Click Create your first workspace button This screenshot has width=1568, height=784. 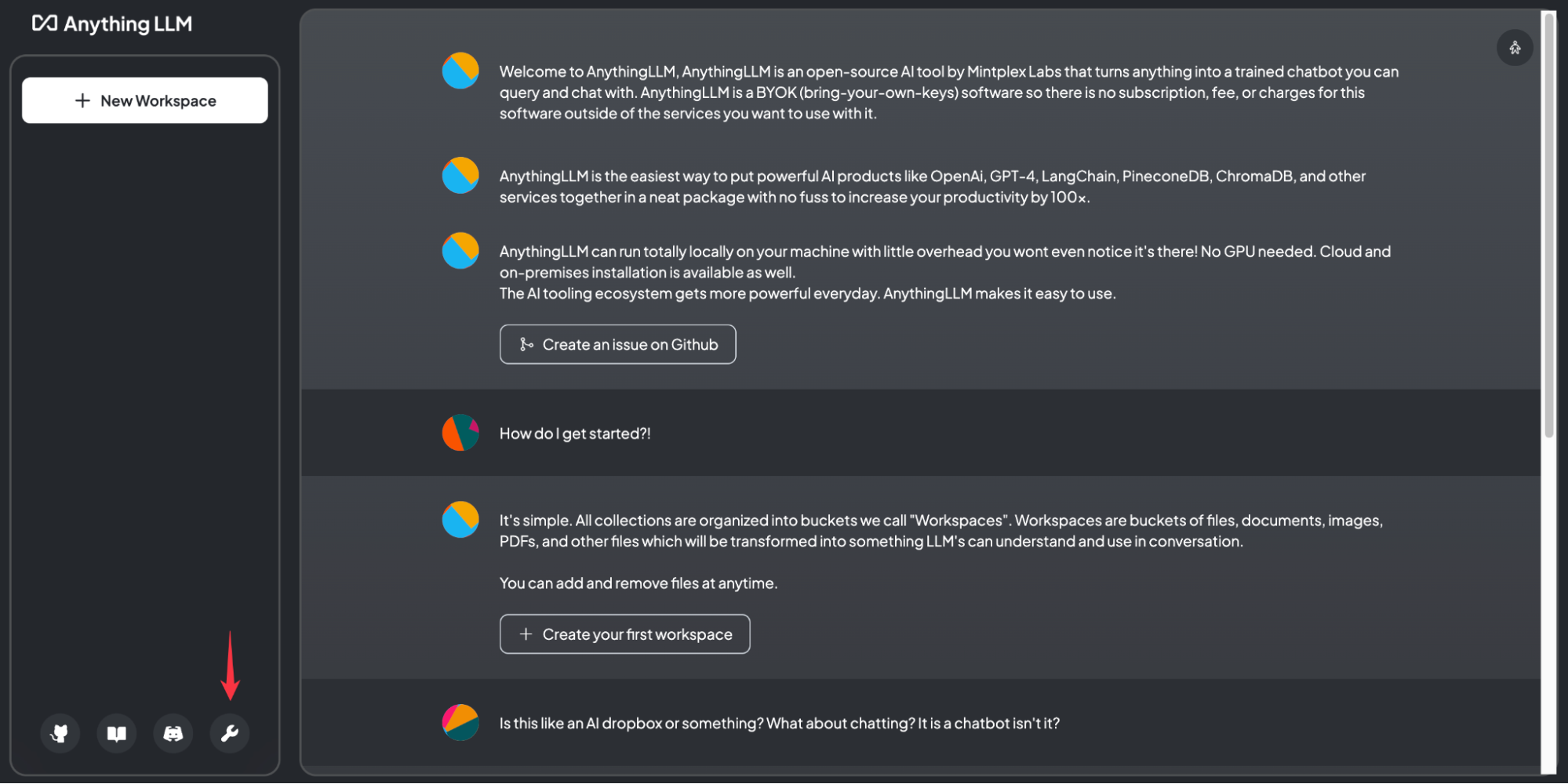coord(624,633)
